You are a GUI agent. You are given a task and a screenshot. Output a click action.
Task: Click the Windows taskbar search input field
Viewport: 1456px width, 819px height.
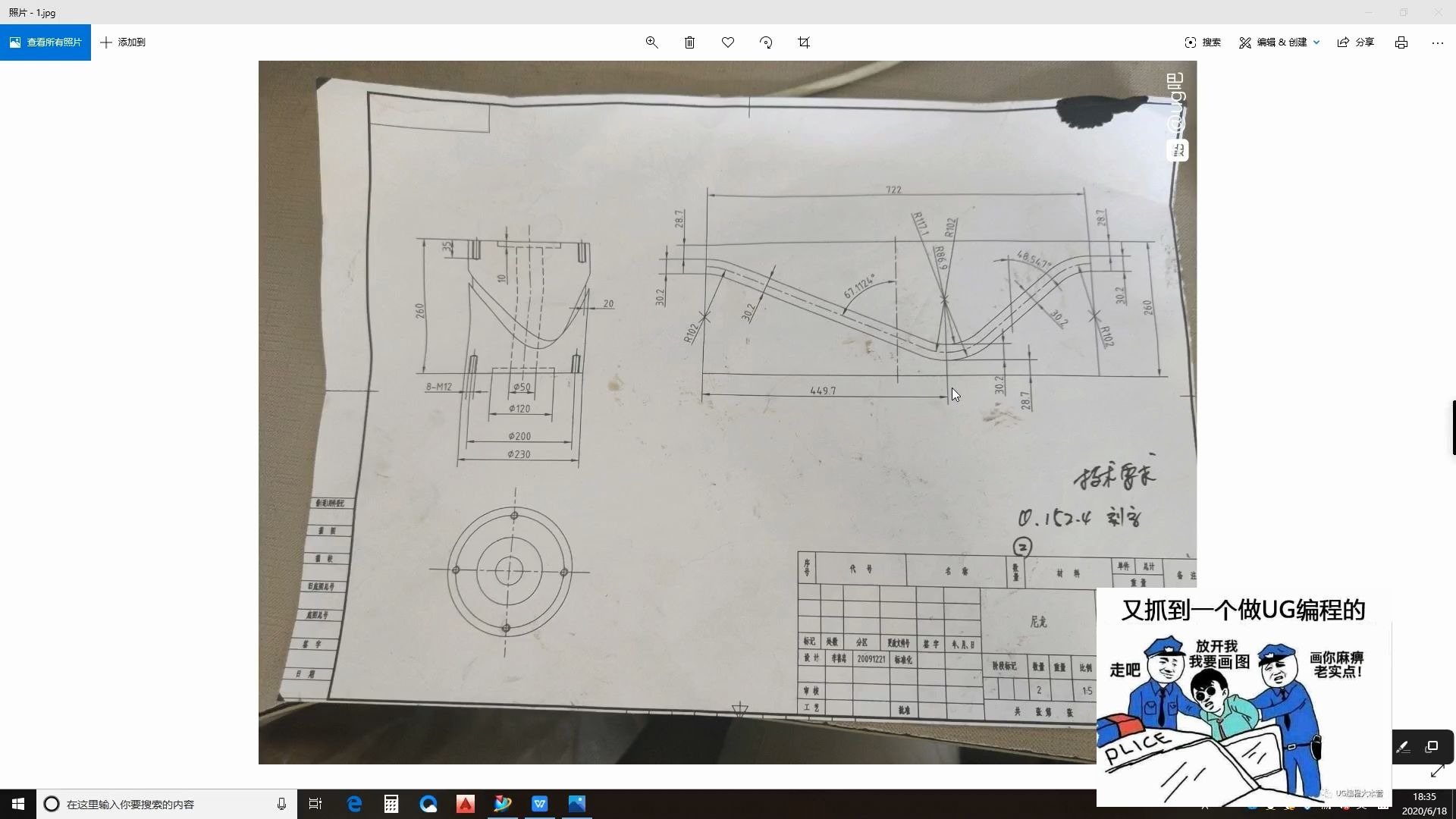(152, 804)
